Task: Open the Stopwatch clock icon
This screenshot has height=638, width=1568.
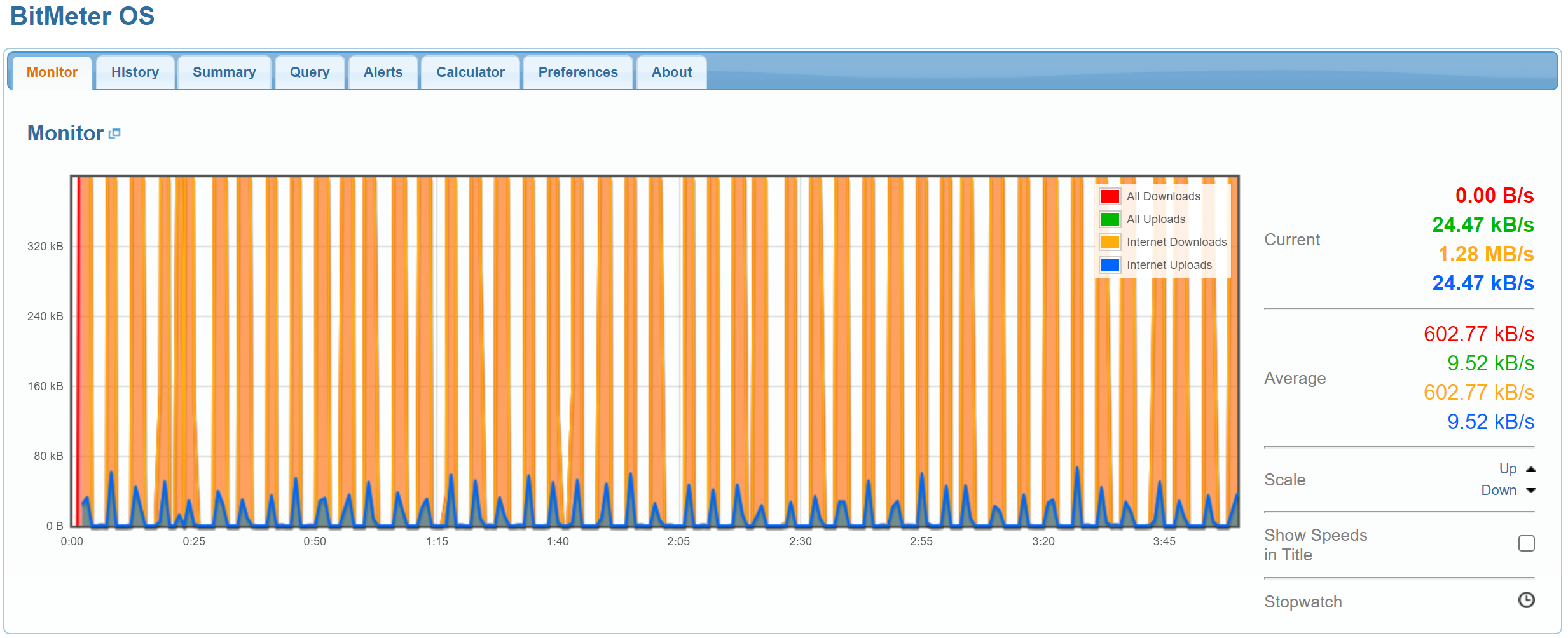Action: tap(1526, 600)
